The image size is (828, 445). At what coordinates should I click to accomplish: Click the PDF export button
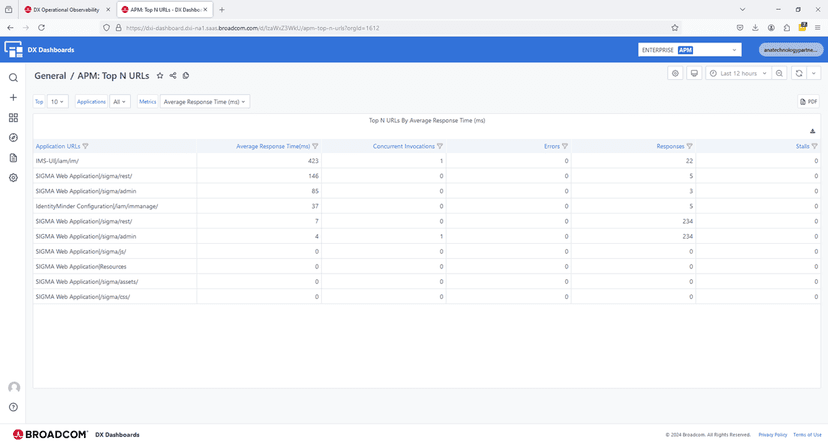click(x=809, y=102)
